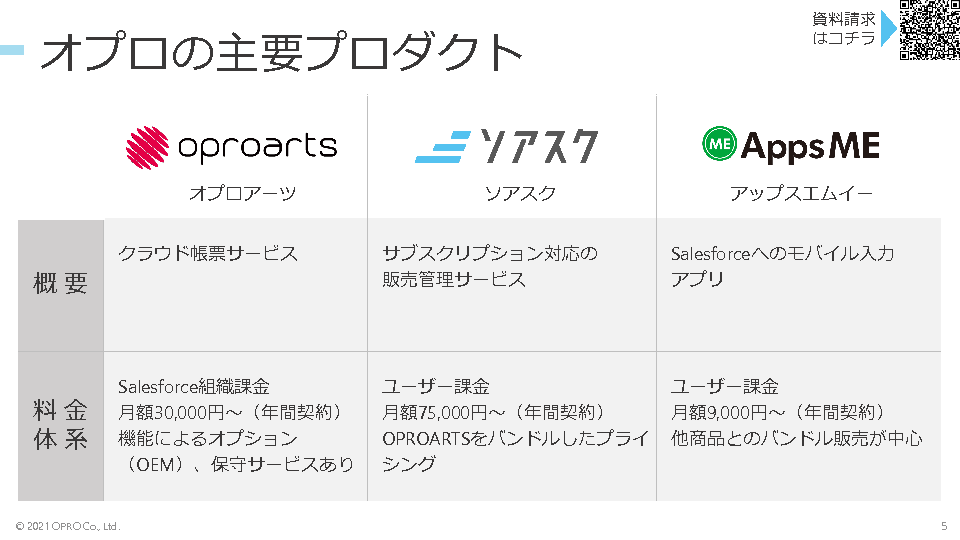This screenshot has width=960, height=540.
Task: Click the blue striped ソアスク logo icon
Action: [443, 147]
